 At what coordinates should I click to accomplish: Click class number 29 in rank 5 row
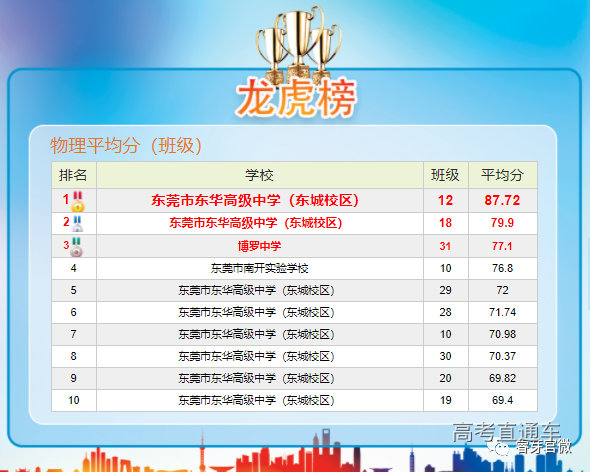coord(446,290)
